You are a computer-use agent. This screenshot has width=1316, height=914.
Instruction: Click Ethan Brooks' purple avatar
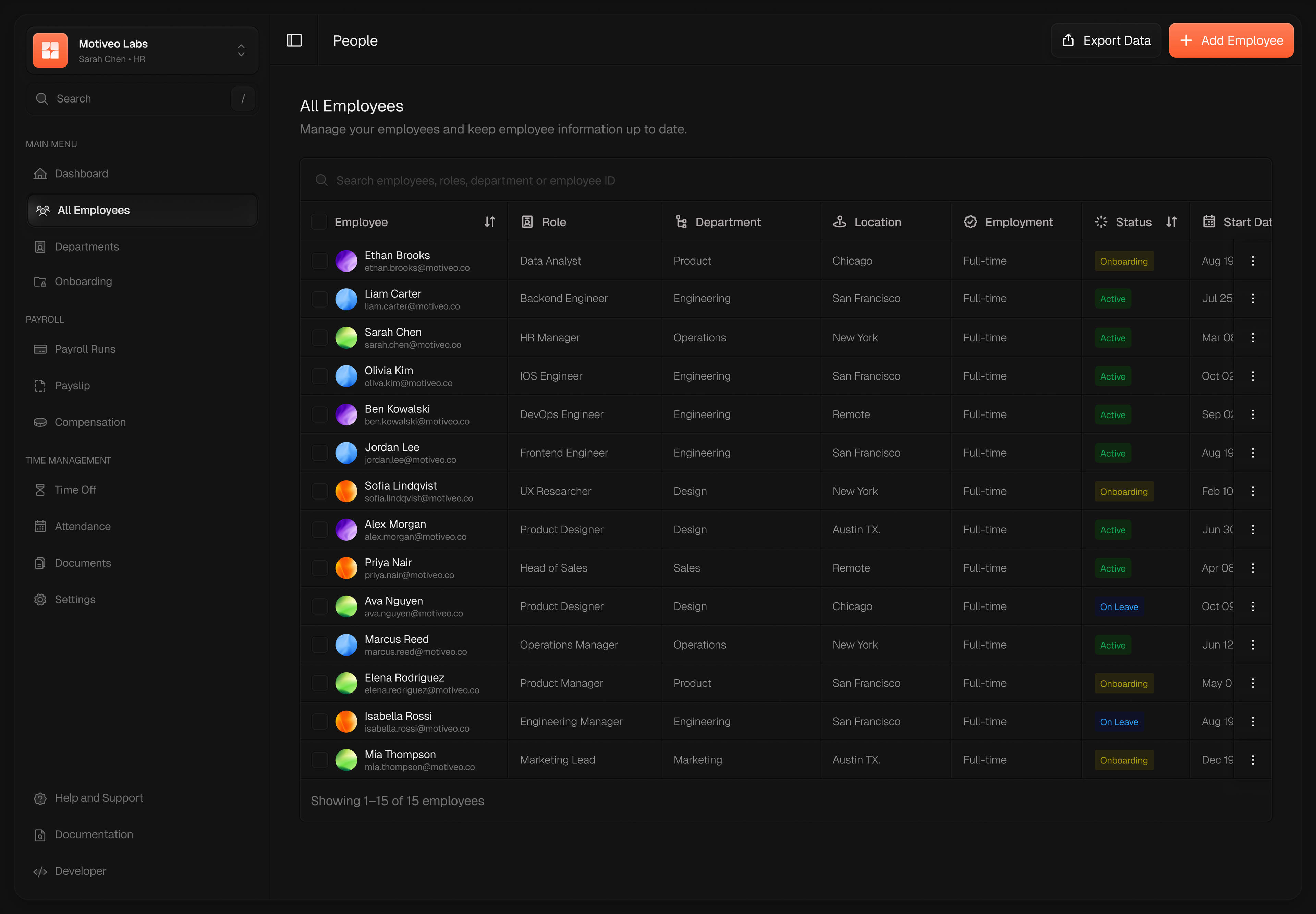(x=346, y=261)
